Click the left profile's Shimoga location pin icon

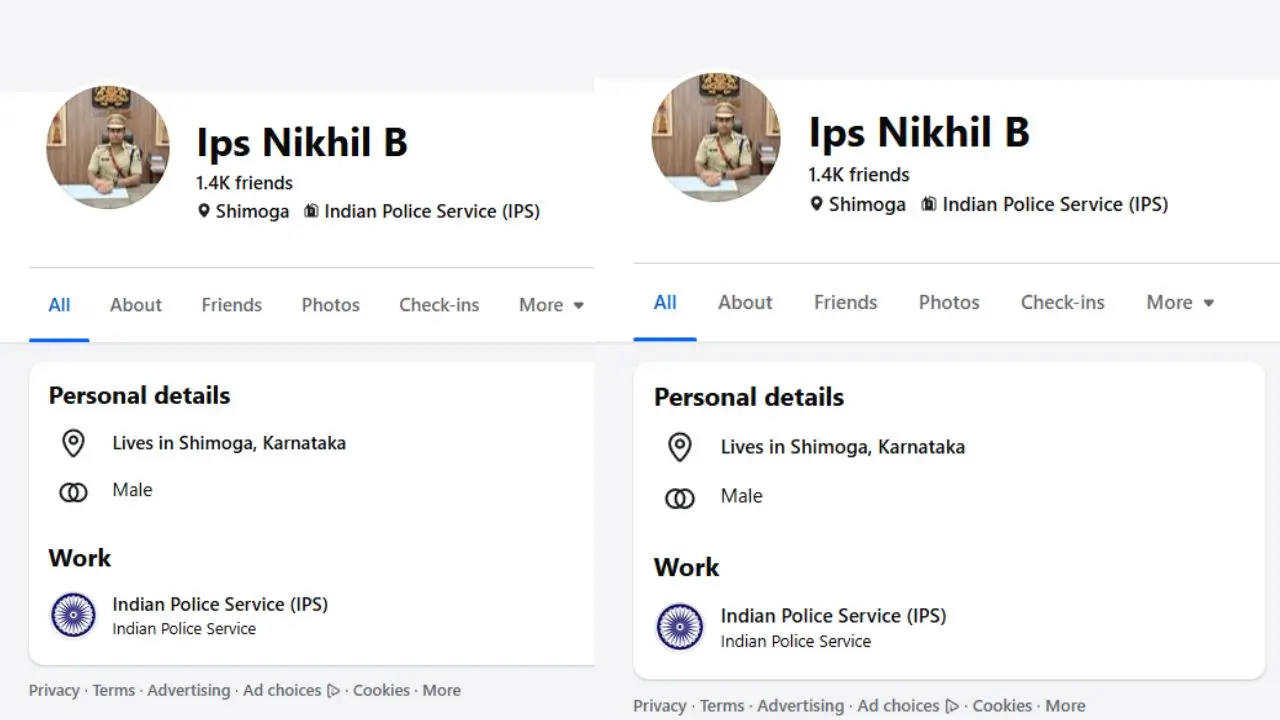click(x=204, y=211)
